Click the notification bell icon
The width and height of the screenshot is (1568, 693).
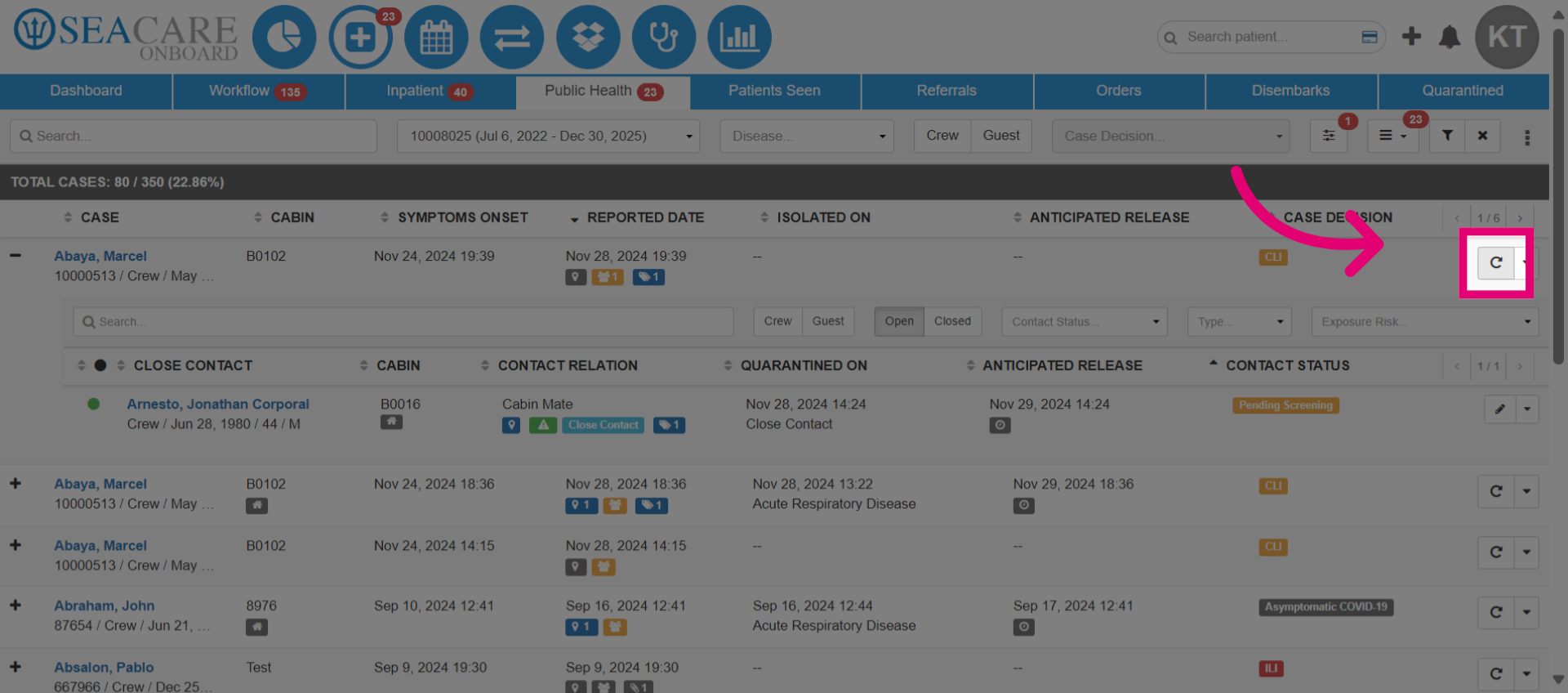click(x=1450, y=37)
